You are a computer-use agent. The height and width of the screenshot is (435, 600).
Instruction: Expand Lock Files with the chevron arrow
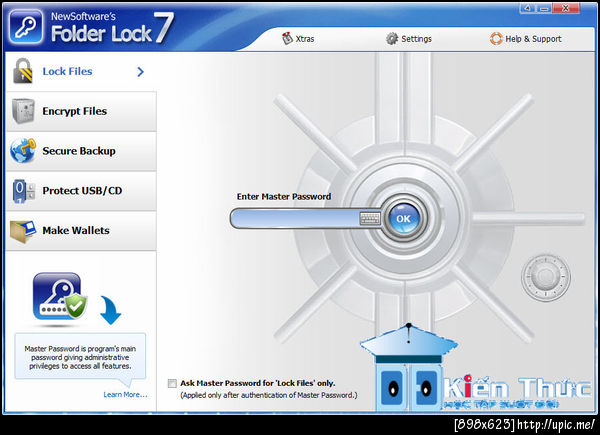click(x=140, y=72)
